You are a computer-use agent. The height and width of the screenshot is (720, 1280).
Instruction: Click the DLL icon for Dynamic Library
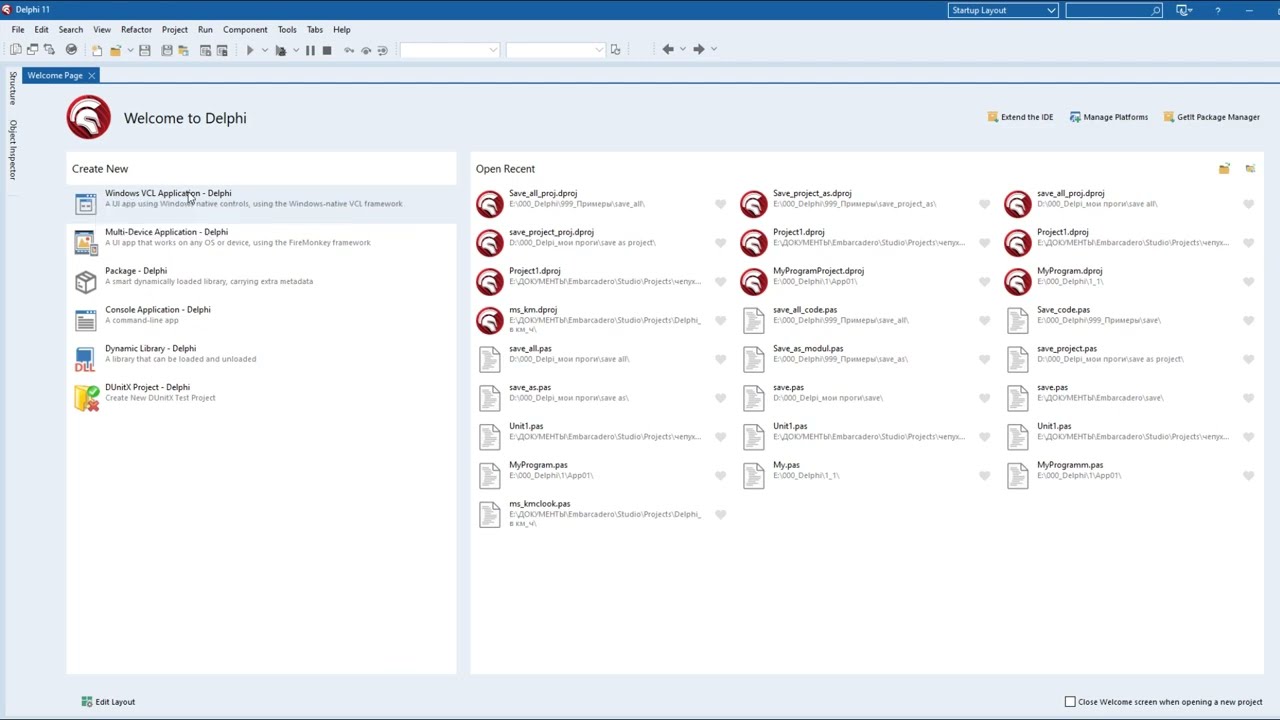[x=85, y=359]
